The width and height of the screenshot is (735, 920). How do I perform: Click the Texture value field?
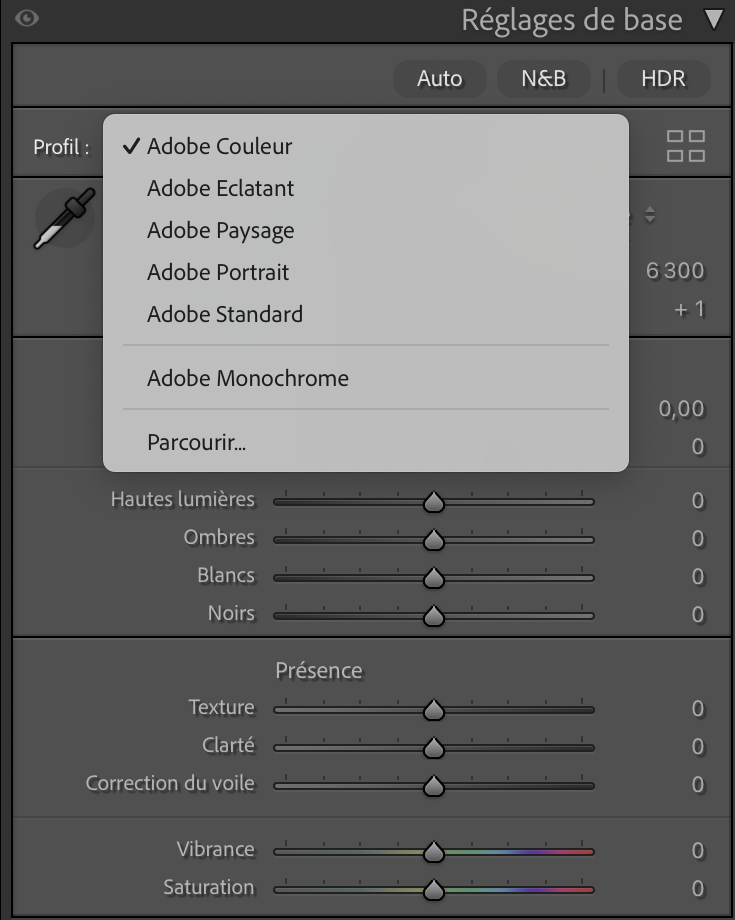coord(697,709)
